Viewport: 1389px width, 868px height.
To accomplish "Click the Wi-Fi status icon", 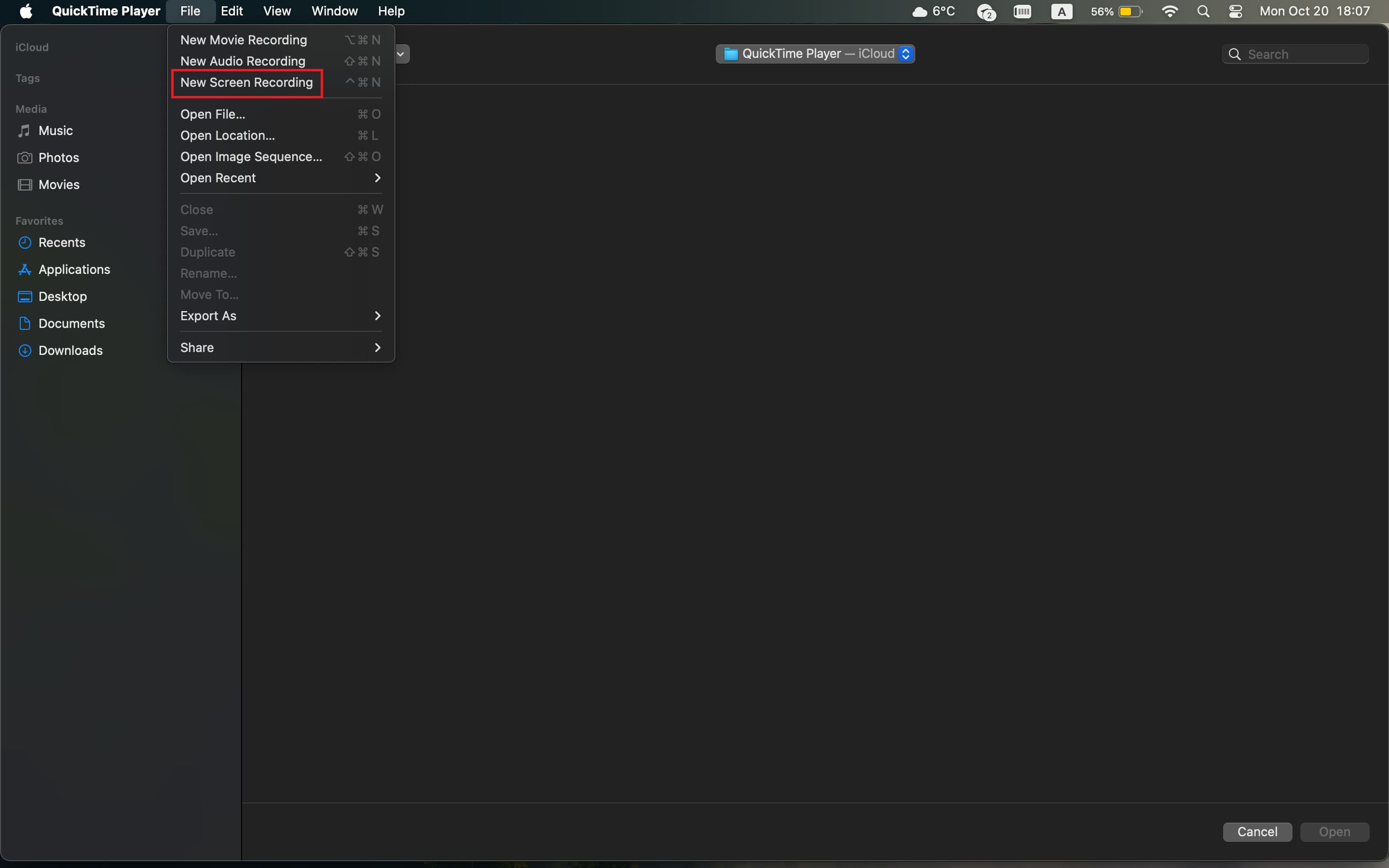I will 1169,12.
